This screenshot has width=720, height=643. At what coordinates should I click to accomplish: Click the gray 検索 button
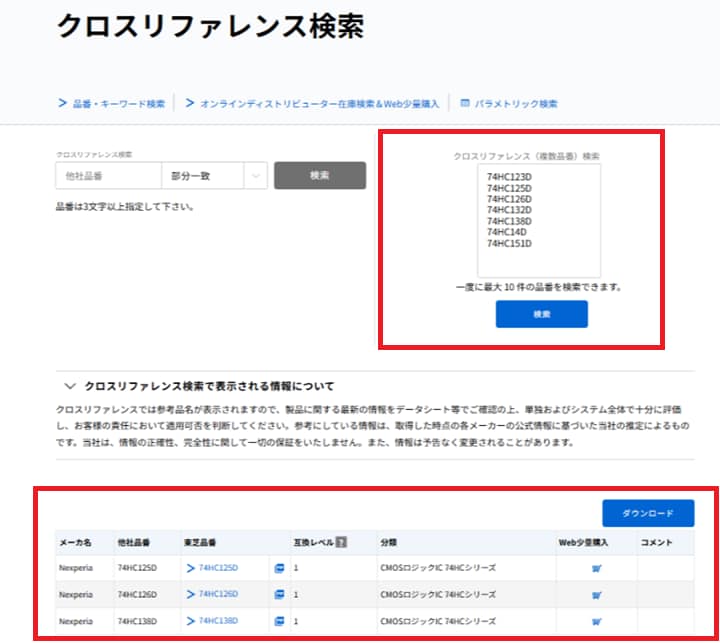(320, 175)
